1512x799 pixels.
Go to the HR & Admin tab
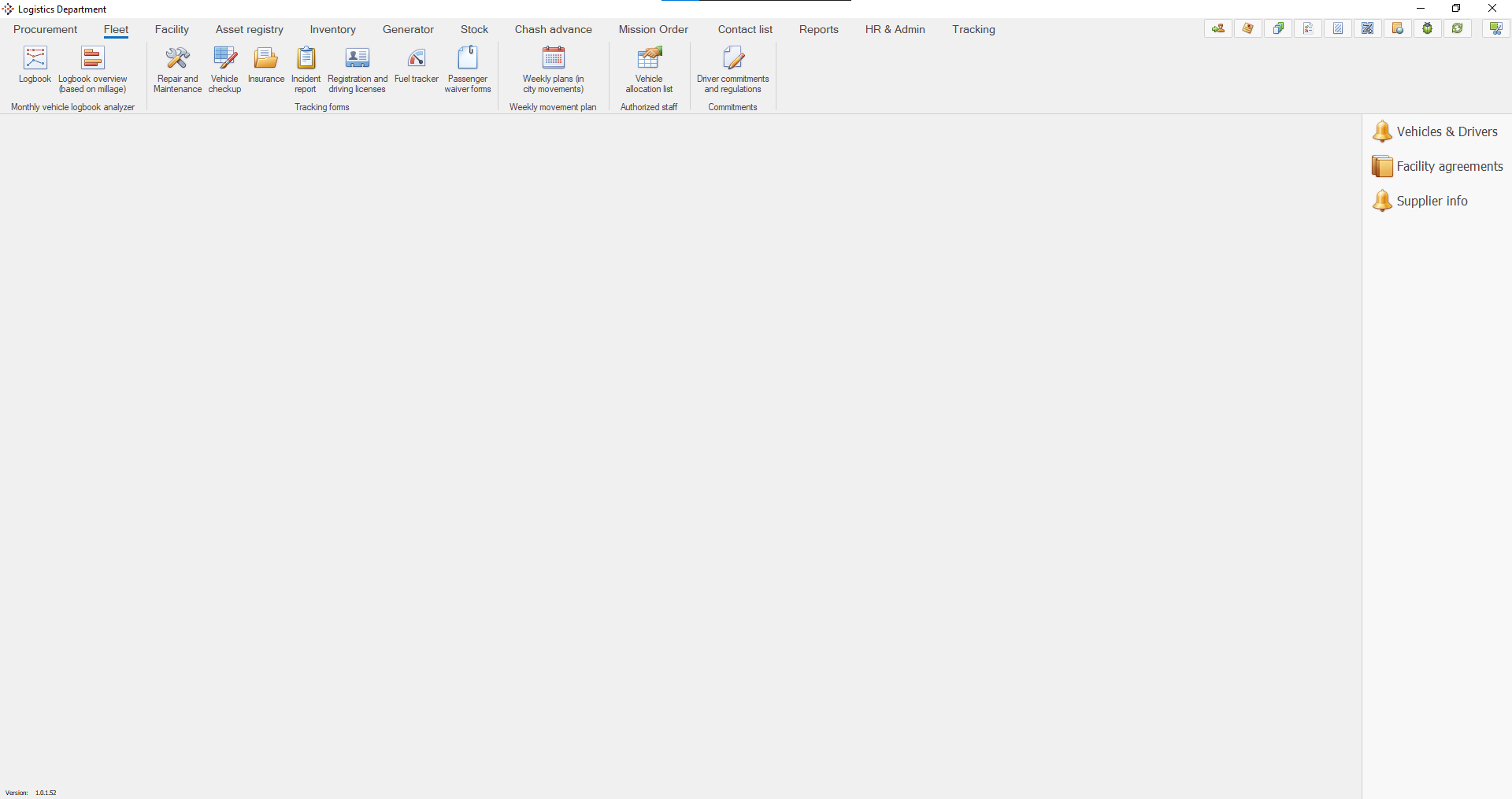(895, 29)
